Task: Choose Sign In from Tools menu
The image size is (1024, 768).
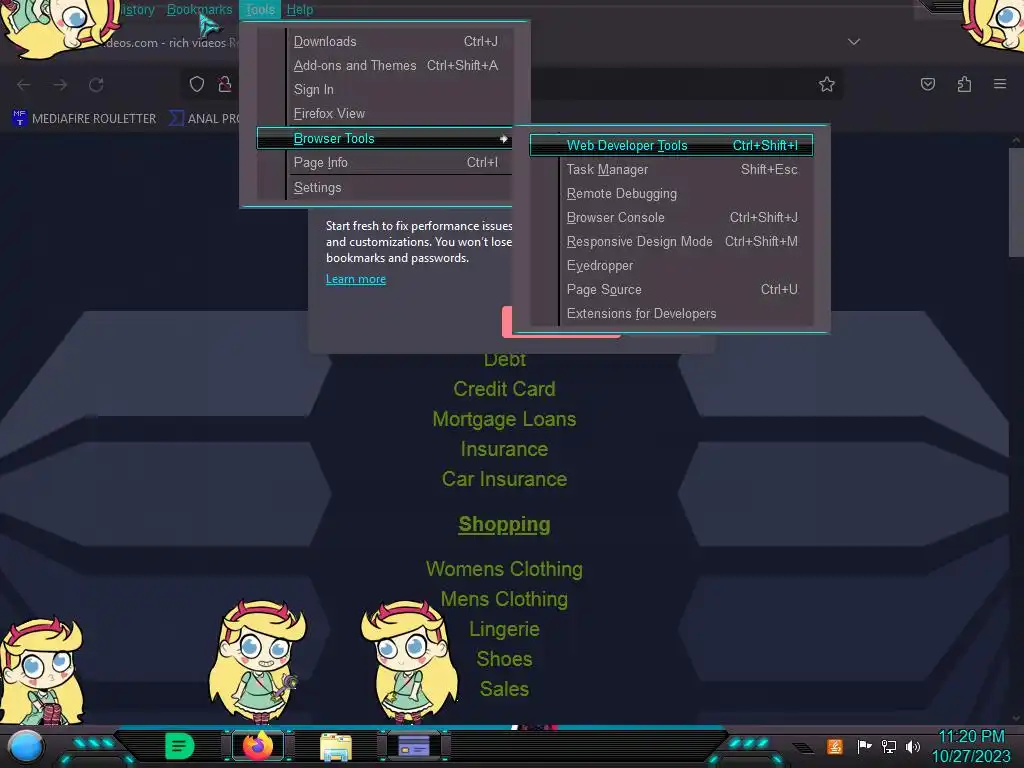Action: tap(385, 89)
